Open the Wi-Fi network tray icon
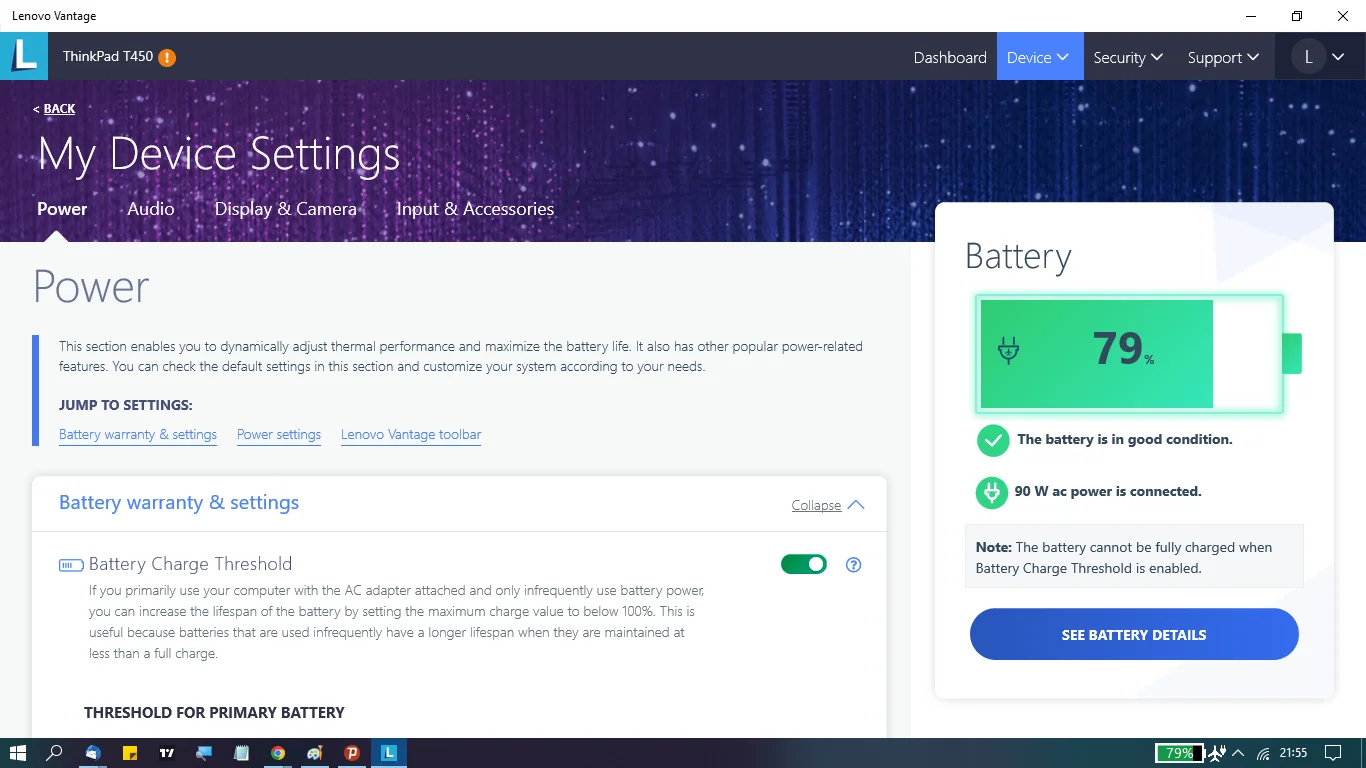This screenshot has width=1366, height=768. [1263, 753]
